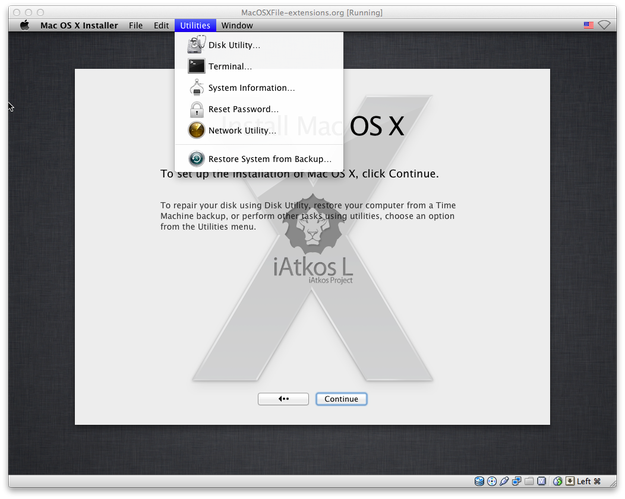This screenshot has width=625, height=499.
Task: Open Network Utility menu entry
Action: coord(259,130)
